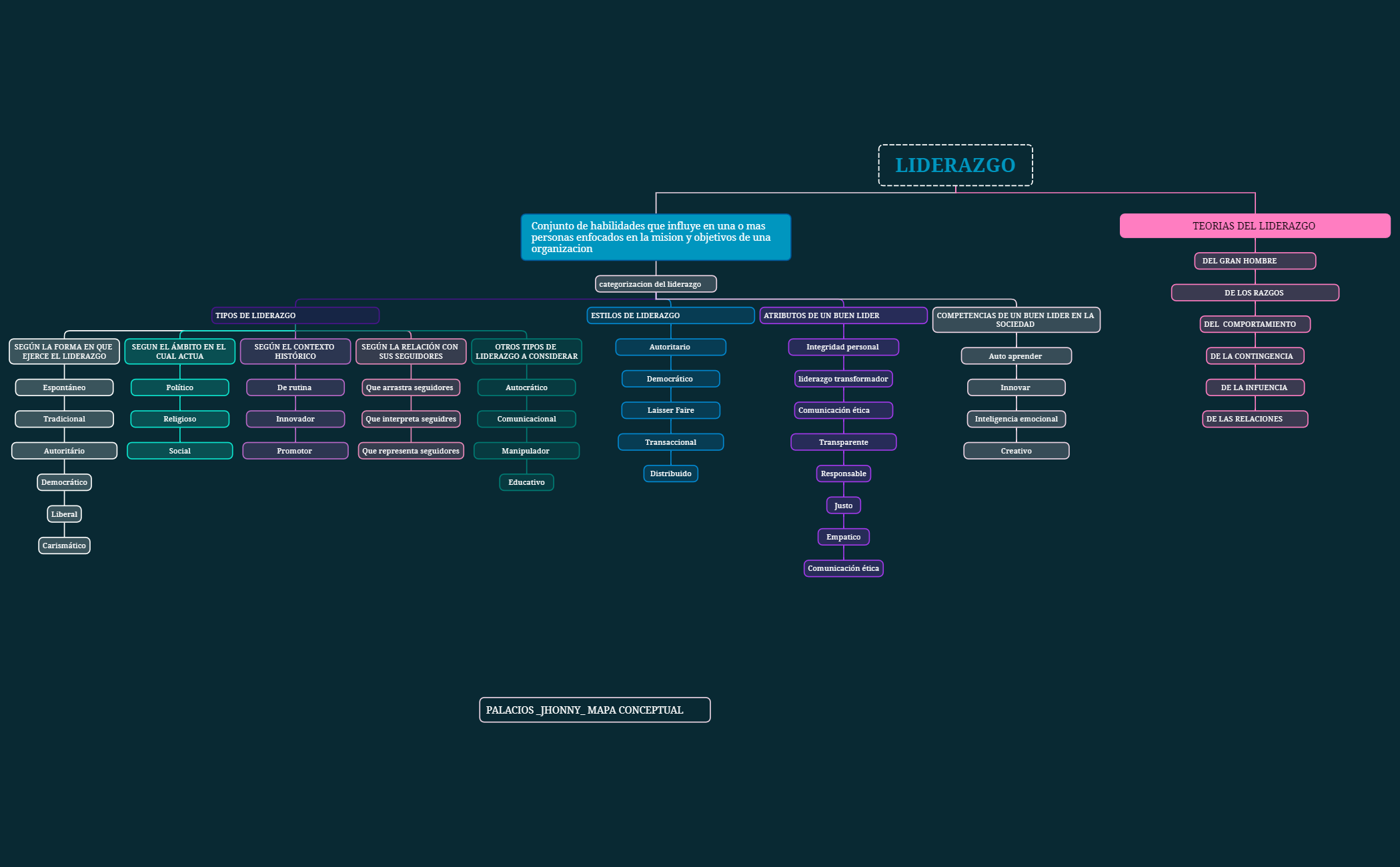This screenshot has width=1400, height=867.
Task: Click the DE LA CONTINGENCIA node
Action: click(x=1254, y=355)
